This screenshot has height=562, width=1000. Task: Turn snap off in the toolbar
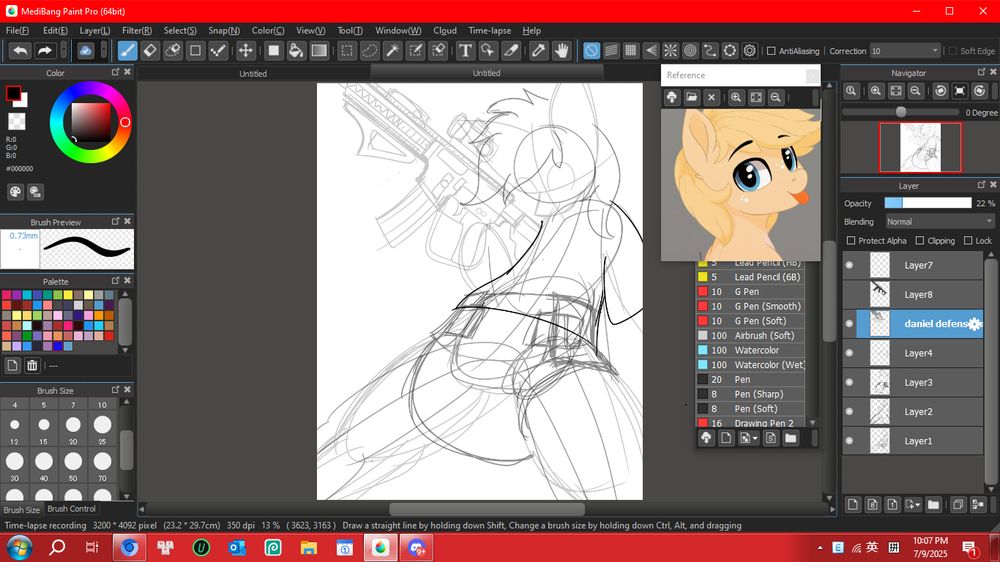point(591,51)
